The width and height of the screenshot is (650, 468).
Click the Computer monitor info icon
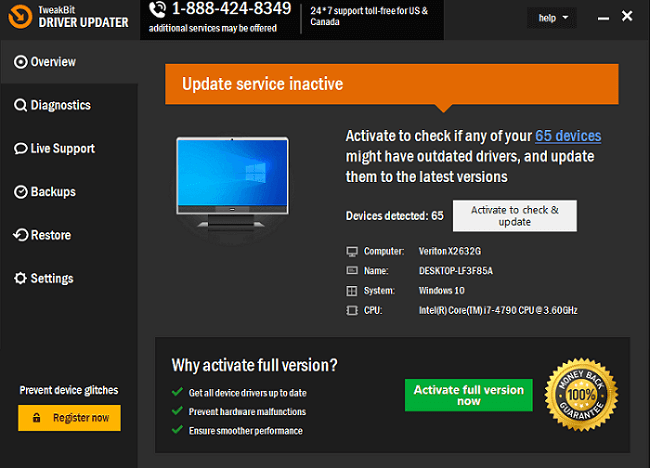[352, 251]
